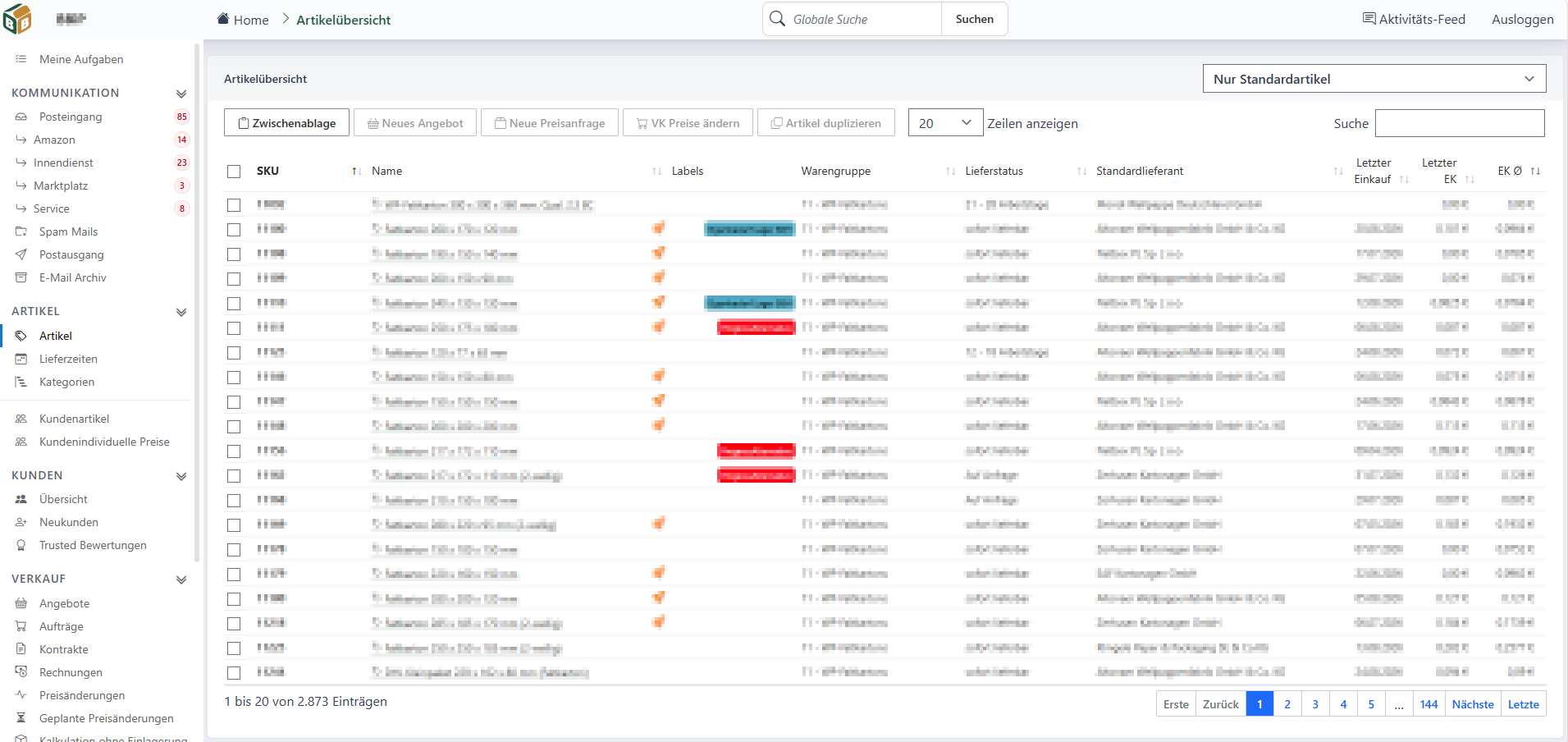Open the rows-per-page dropdown showing 20
The height and width of the screenshot is (742, 1568).
pyautogui.click(x=945, y=123)
